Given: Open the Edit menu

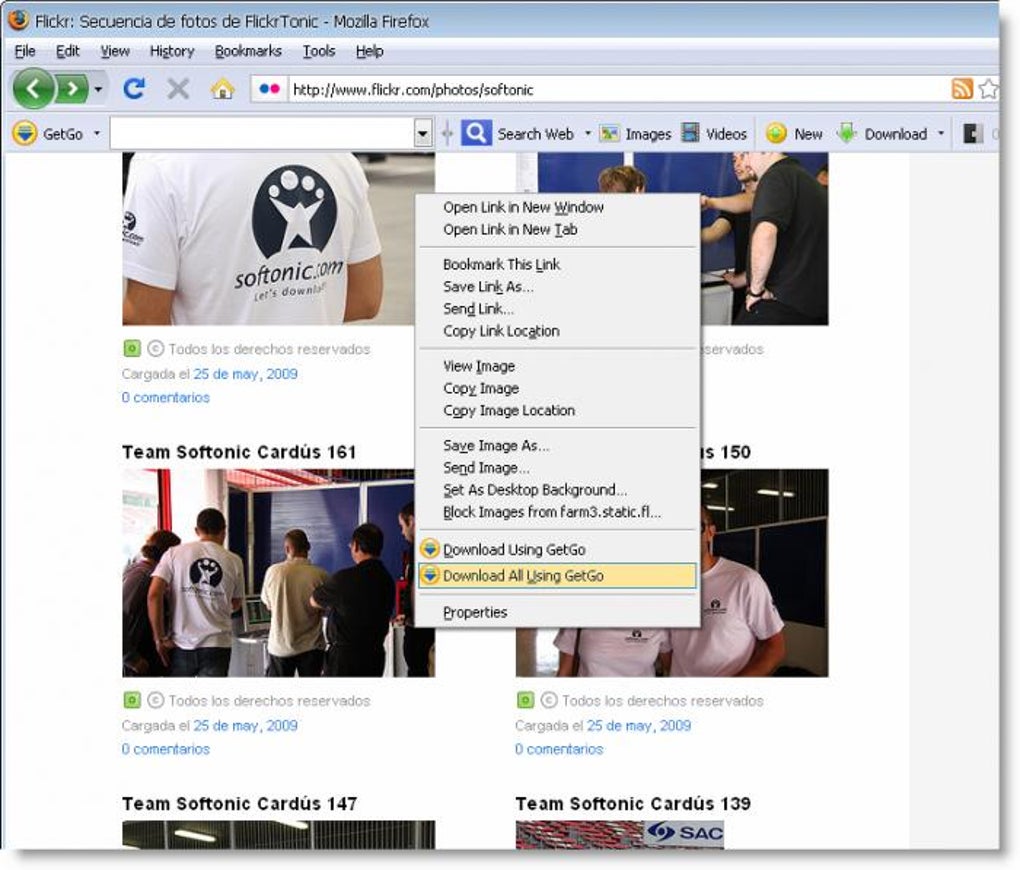Looking at the screenshot, I should point(68,51).
